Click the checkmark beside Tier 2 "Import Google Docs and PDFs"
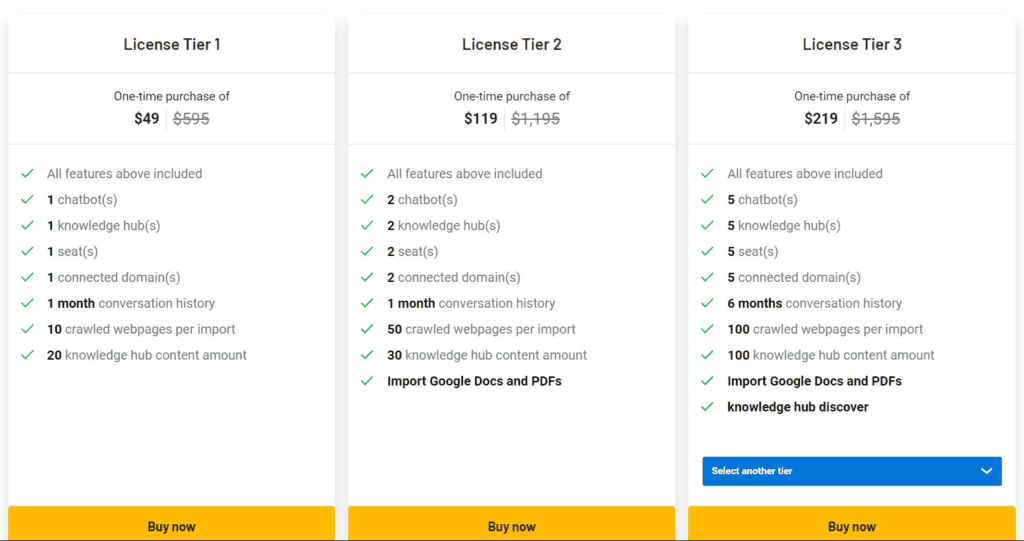Viewport: 1024px width, 541px height. click(x=367, y=382)
